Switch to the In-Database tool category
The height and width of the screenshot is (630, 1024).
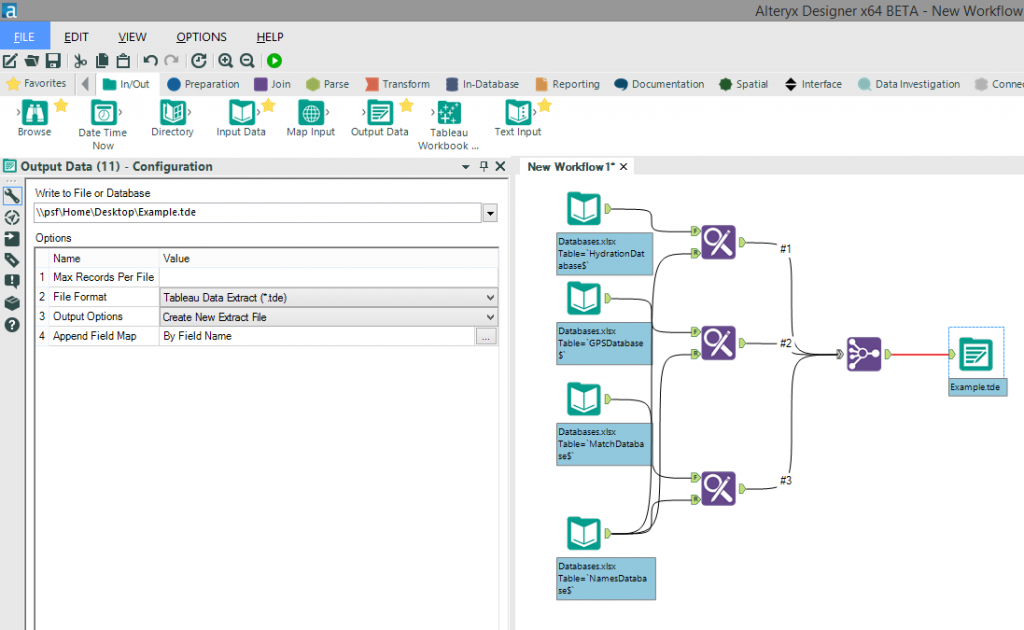482,84
